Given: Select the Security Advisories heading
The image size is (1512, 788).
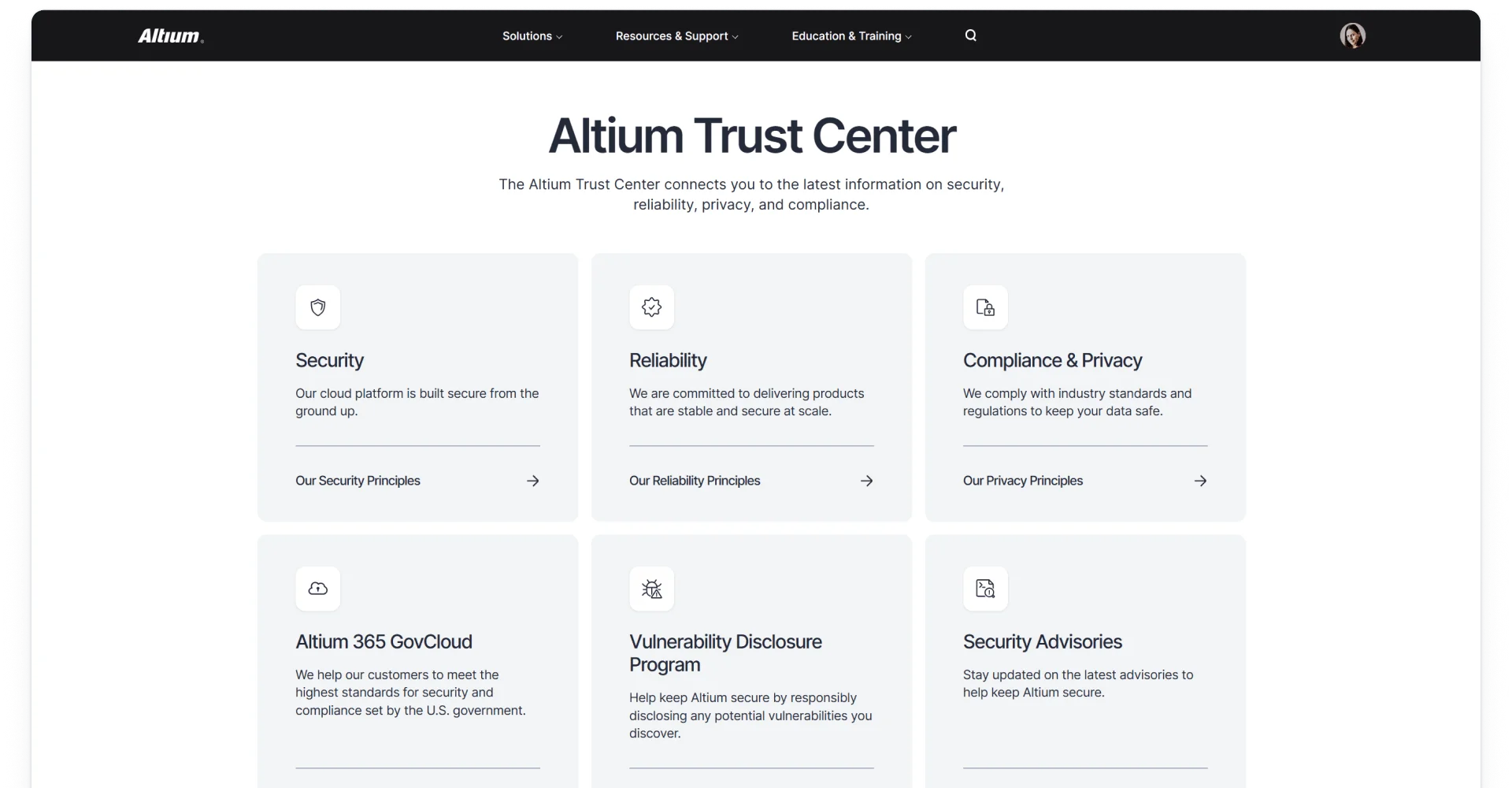Looking at the screenshot, I should tap(1043, 641).
